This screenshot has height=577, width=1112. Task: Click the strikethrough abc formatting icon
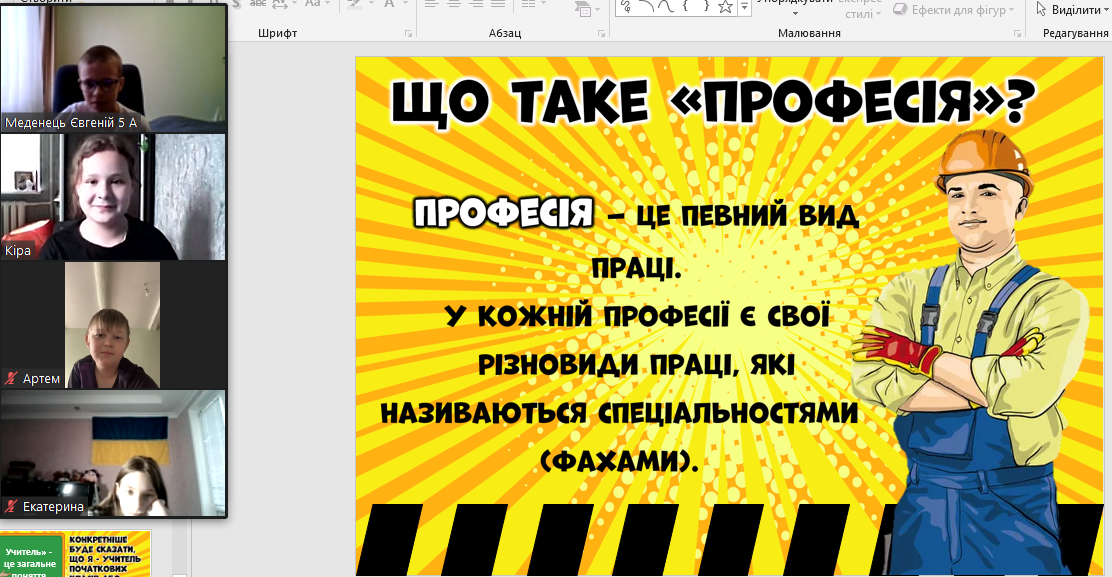(258, 4)
